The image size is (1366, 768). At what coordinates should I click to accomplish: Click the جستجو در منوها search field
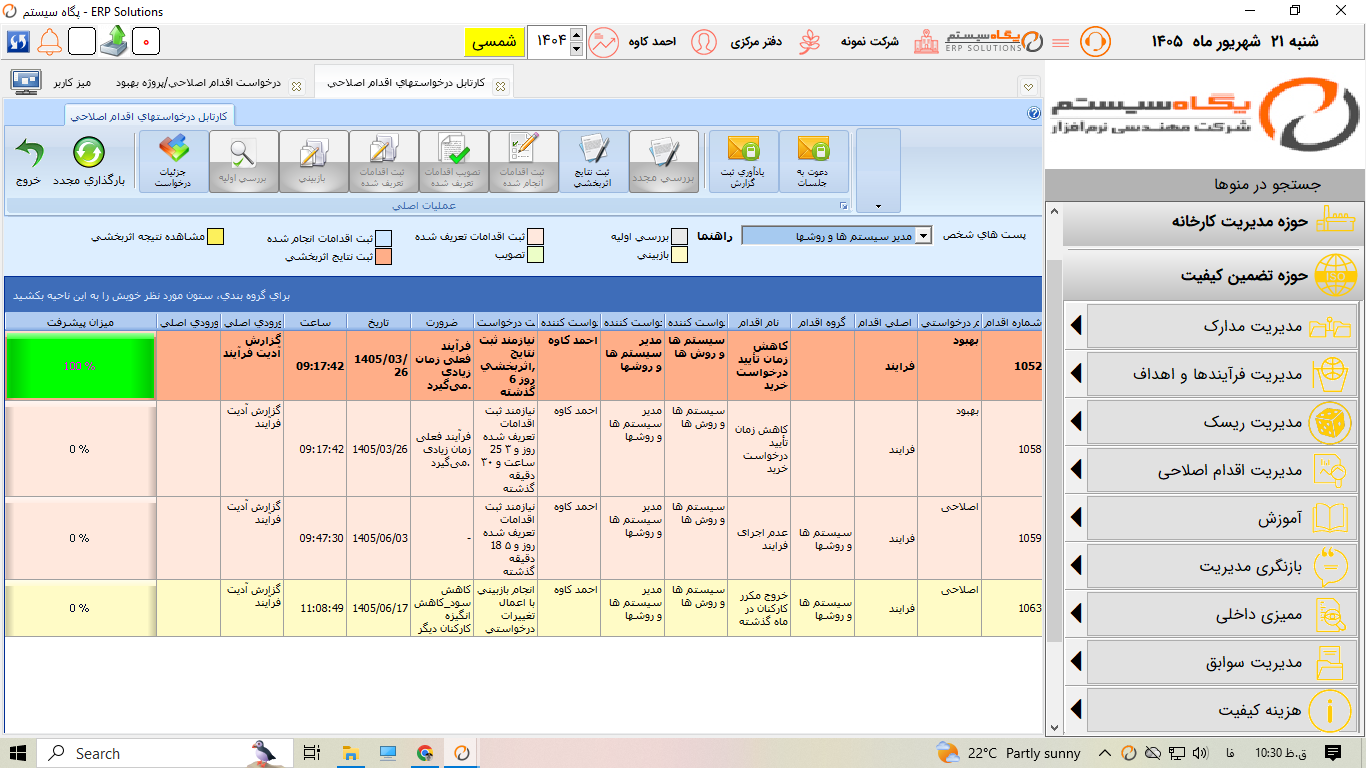(1205, 184)
